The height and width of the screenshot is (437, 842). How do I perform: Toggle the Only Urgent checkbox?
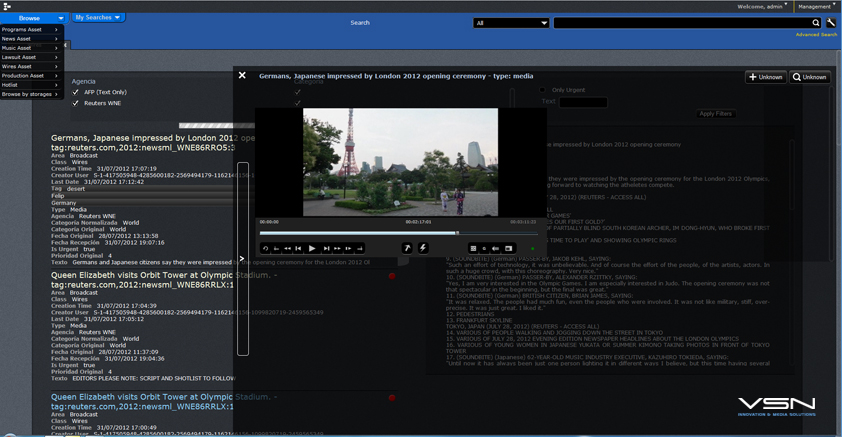[x=544, y=90]
